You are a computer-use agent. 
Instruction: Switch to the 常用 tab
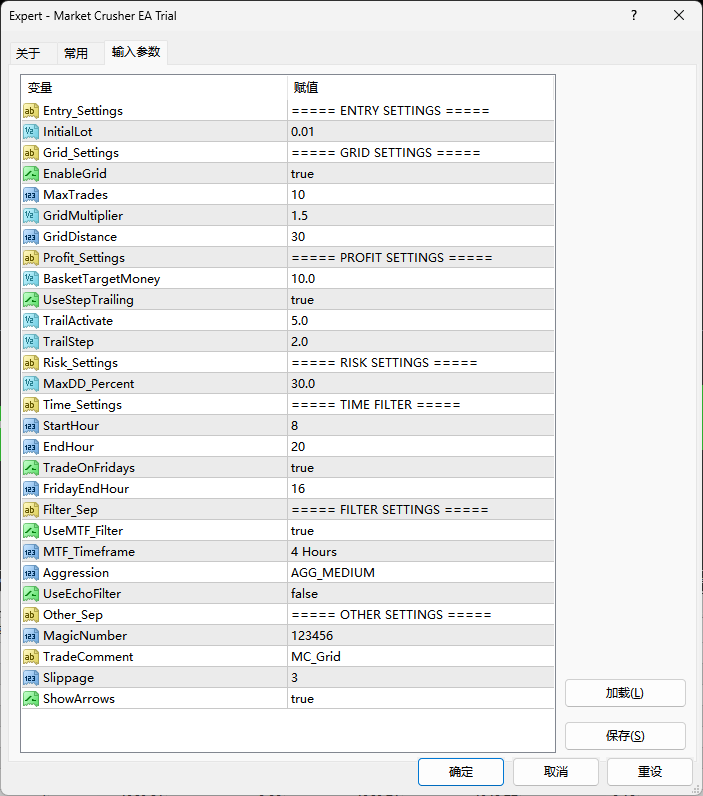coord(76,54)
